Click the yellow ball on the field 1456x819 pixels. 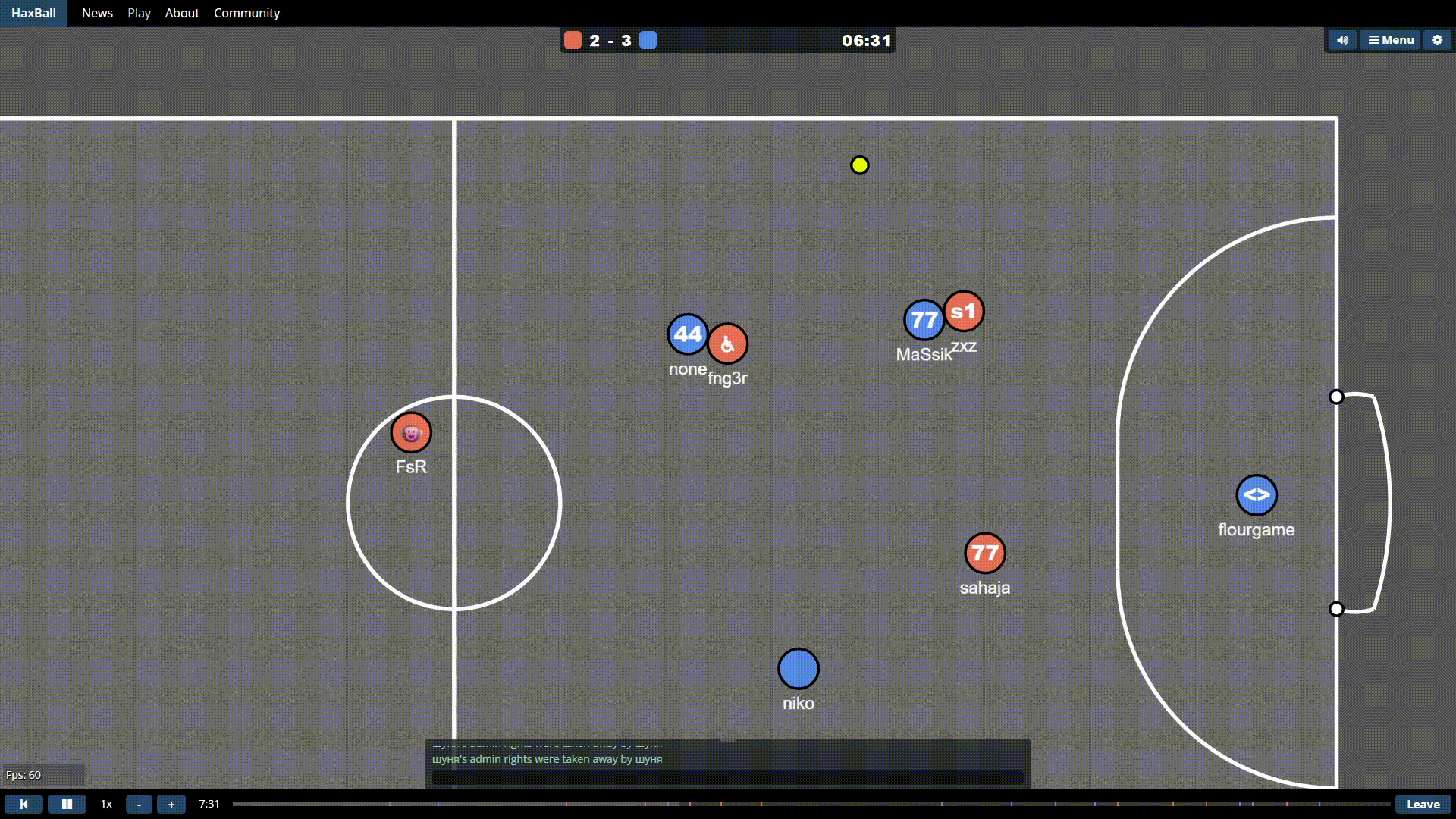(859, 165)
